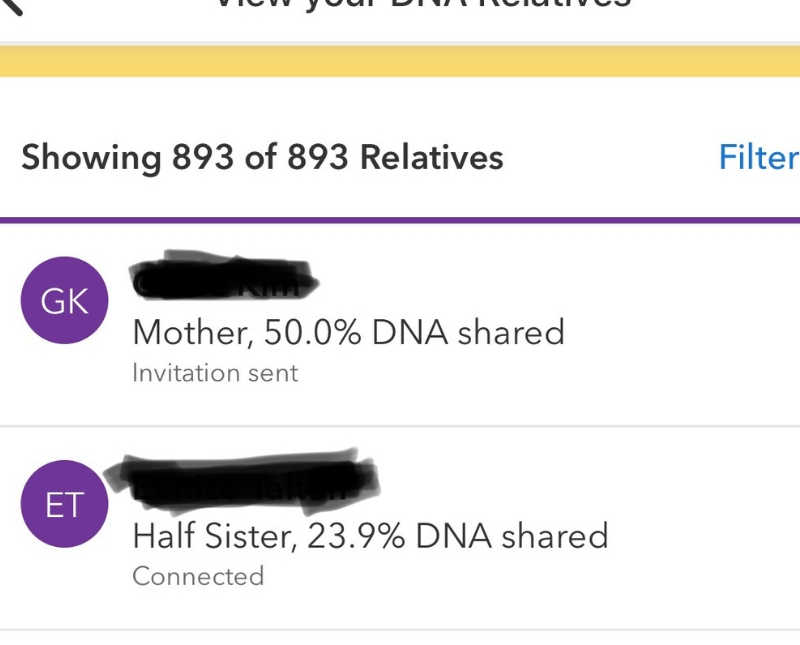This screenshot has height=645, width=800.
Task: Tap the 23.9% figure in second entry
Action: click(x=356, y=536)
